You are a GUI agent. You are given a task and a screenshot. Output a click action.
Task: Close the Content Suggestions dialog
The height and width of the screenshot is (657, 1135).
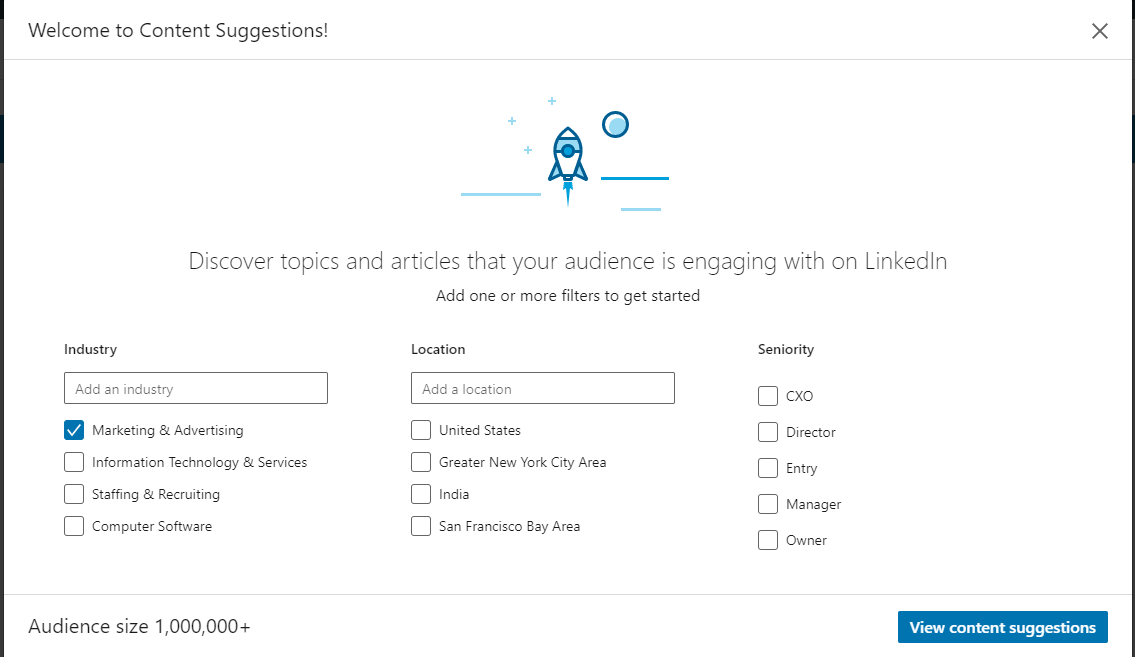(1100, 31)
